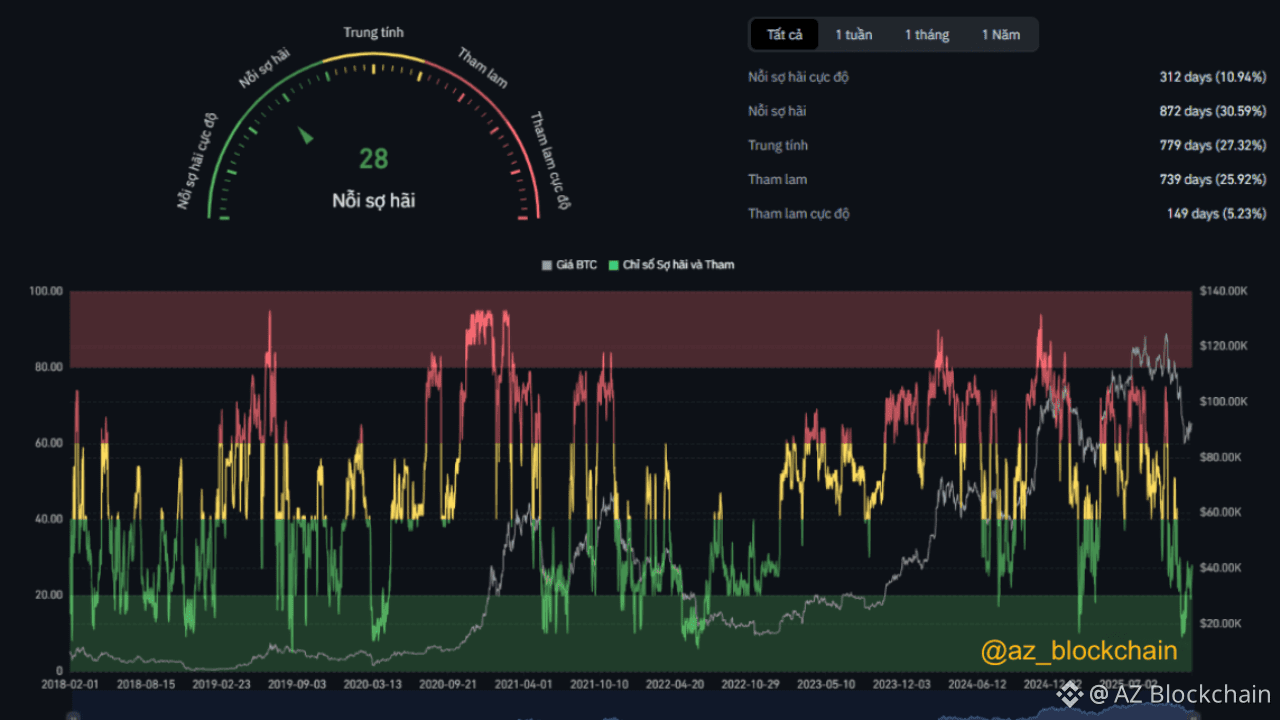
Task: Click the 2024-06-12 date axis label
Action: (x=977, y=685)
